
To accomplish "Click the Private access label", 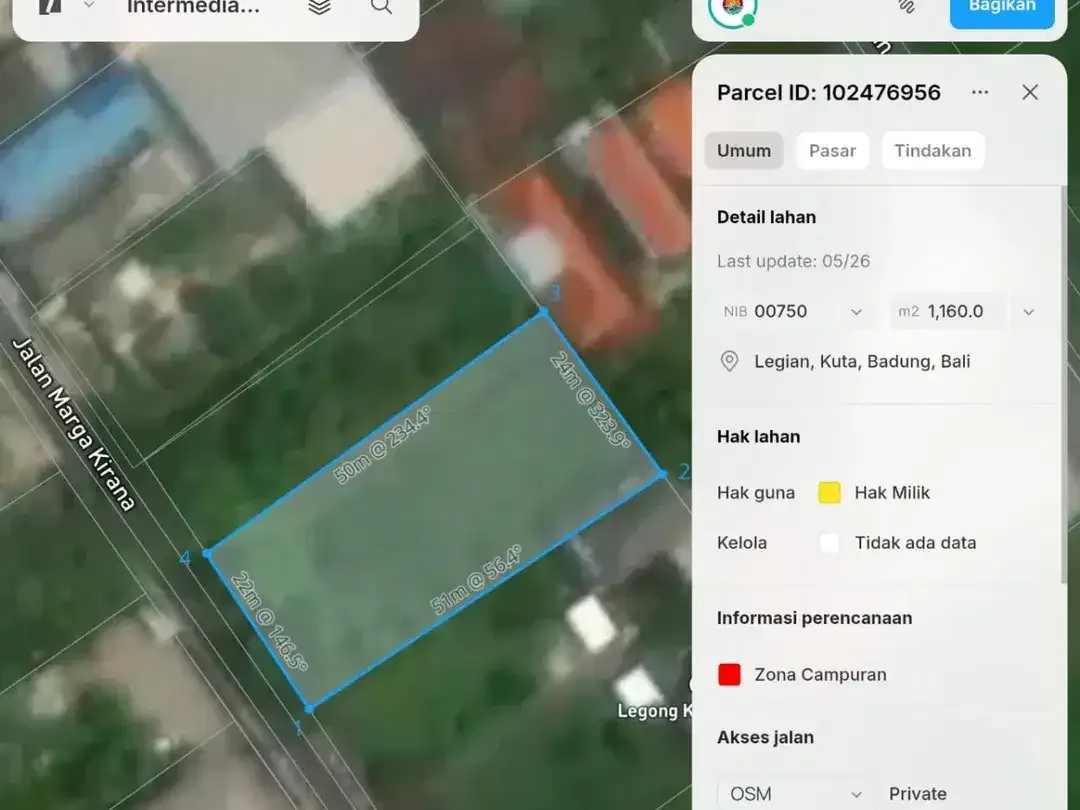I will [917, 794].
